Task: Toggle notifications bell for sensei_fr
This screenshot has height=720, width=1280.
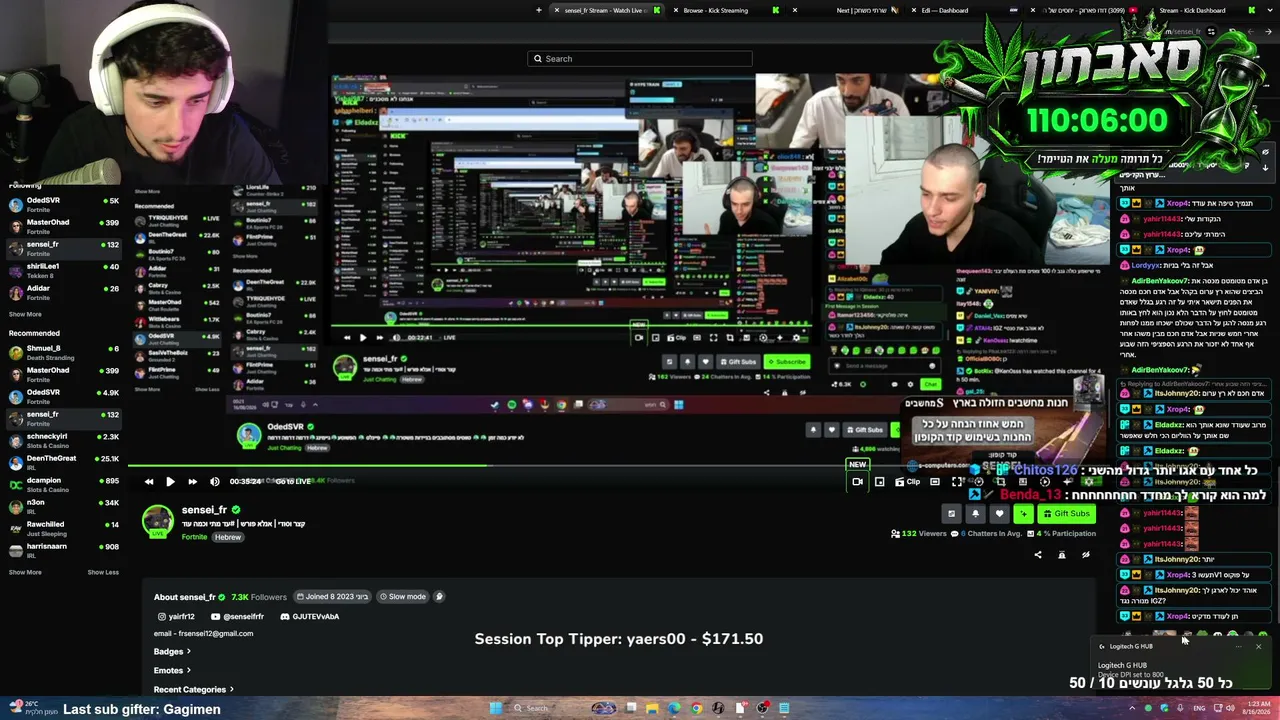Action: 975,514
